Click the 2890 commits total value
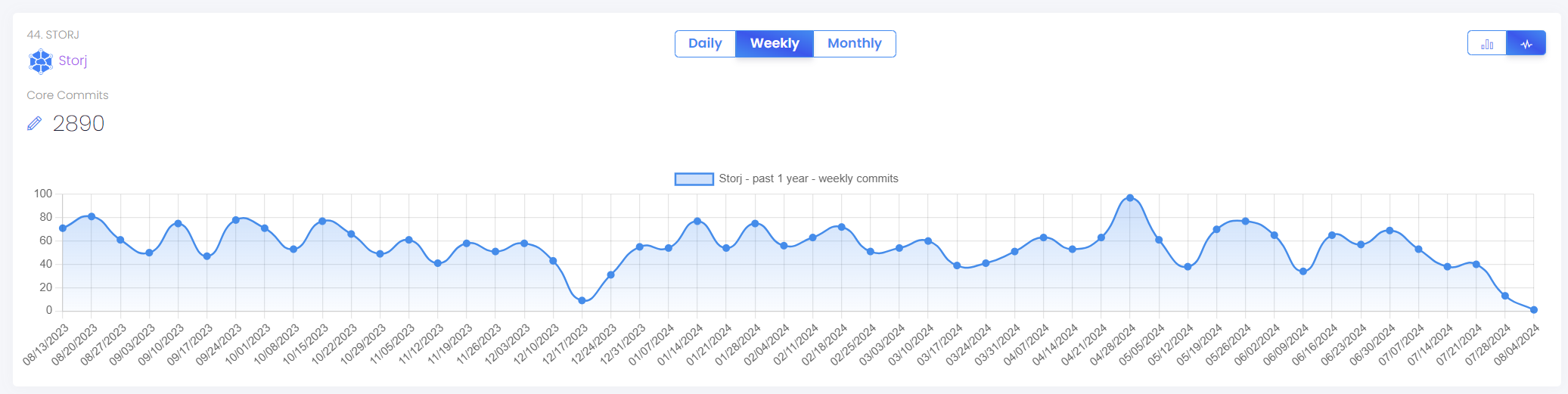1568x394 pixels. [x=79, y=123]
